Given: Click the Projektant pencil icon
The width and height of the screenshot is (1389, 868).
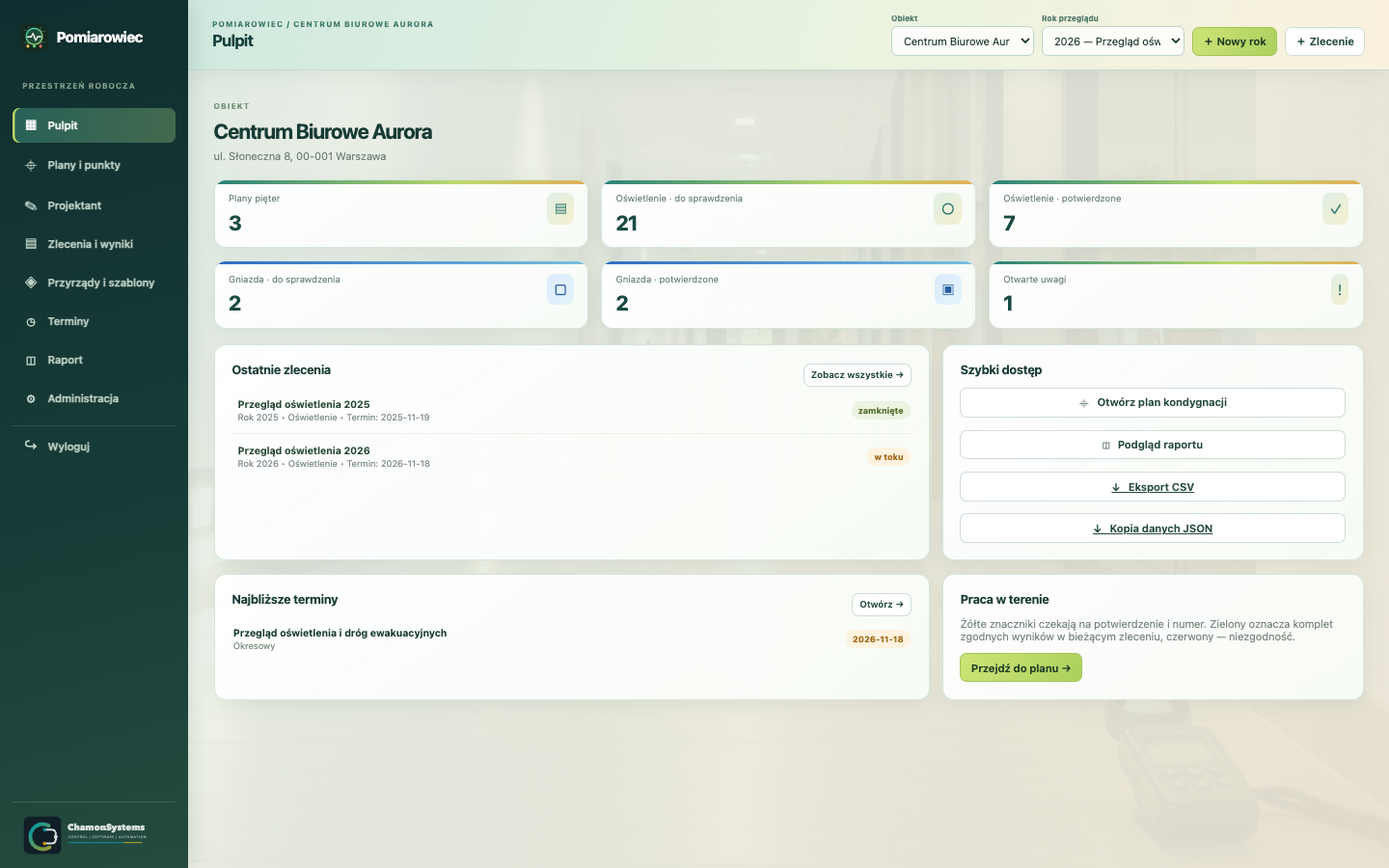Looking at the screenshot, I should coord(31,205).
